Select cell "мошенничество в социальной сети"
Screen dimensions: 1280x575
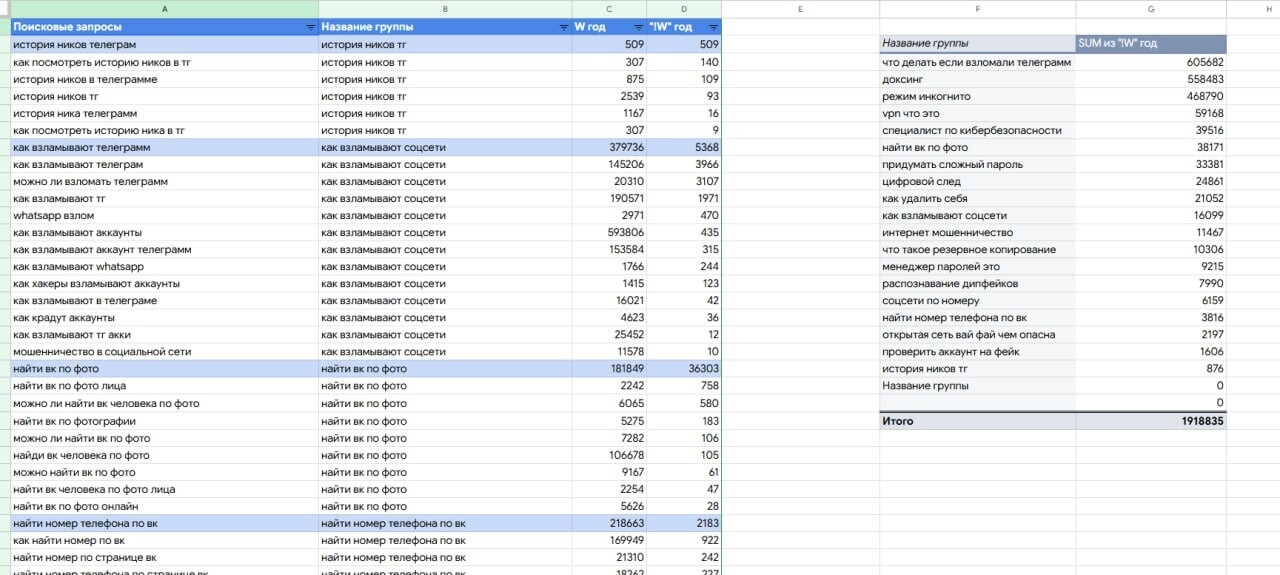(164, 351)
